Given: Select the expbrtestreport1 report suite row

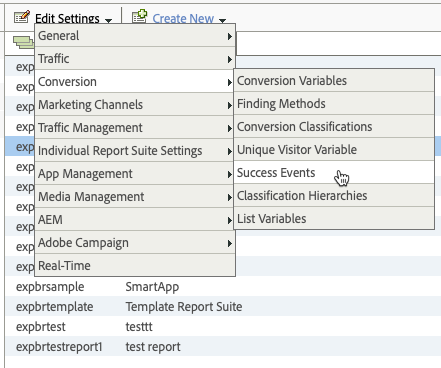Looking at the screenshot, I should pos(223,346).
